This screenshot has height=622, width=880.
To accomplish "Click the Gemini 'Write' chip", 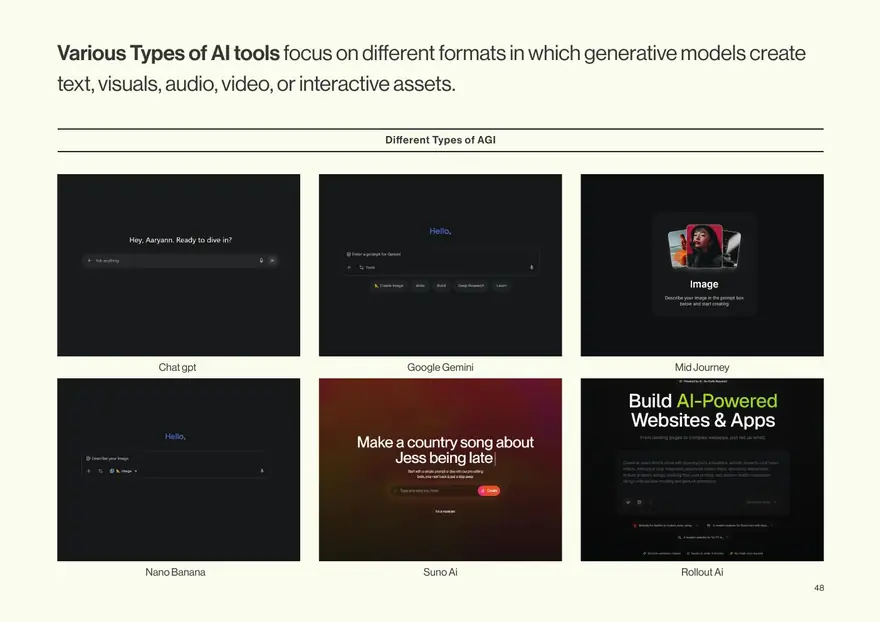I will coord(420,286).
